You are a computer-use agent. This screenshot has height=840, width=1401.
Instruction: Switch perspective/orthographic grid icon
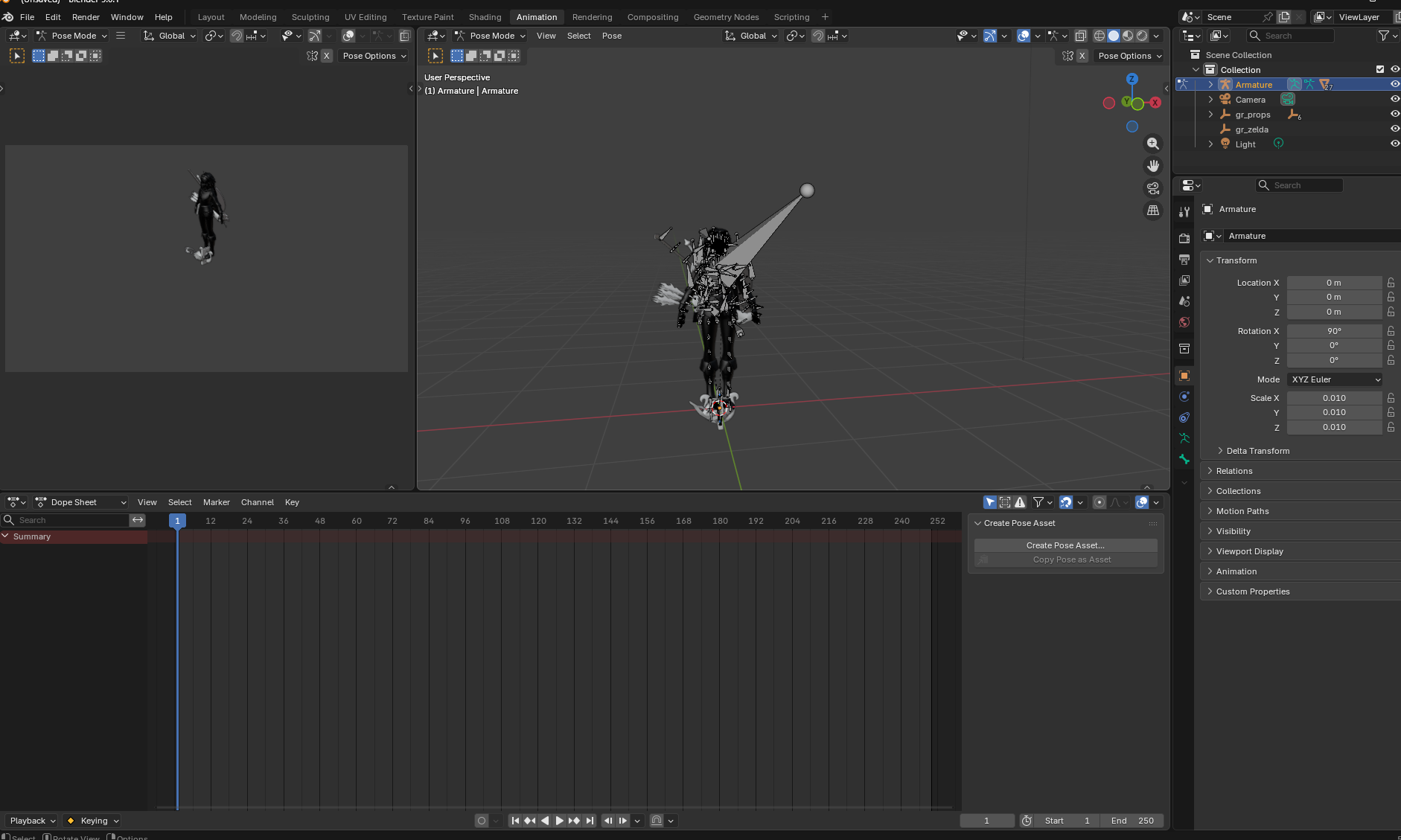click(x=1153, y=211)
